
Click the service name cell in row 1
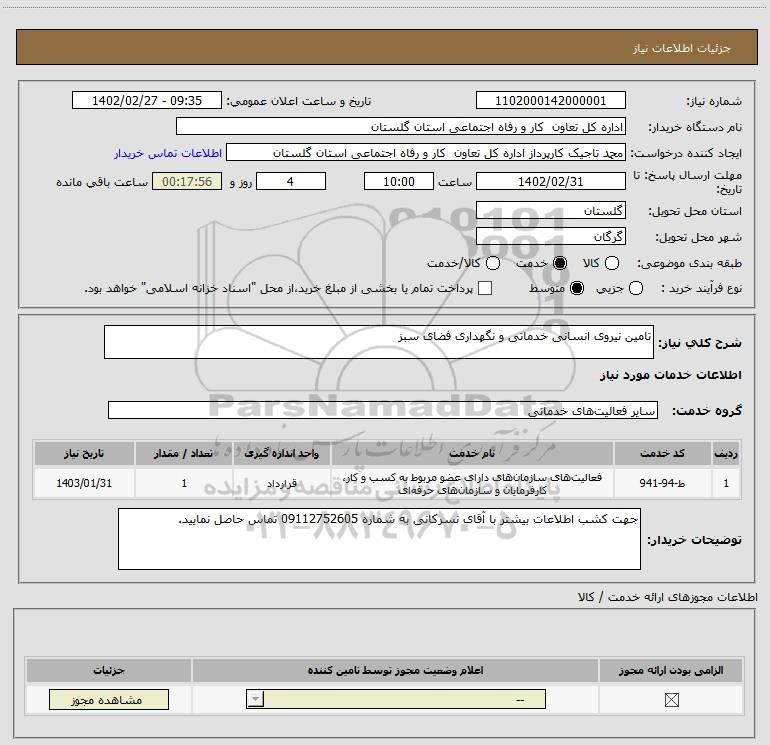(472, 483)
